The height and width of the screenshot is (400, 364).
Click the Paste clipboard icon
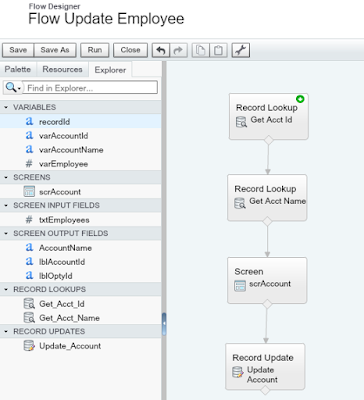click(x=218, y=50)
